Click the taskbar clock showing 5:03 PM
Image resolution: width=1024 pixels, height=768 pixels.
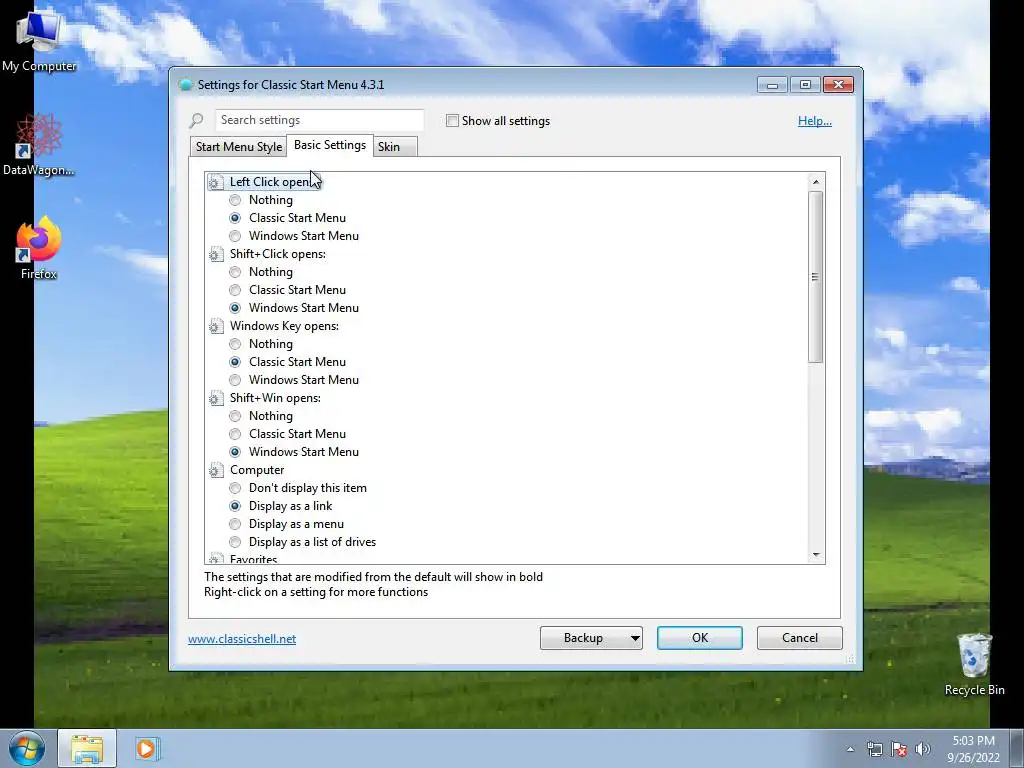click(973, 749)
